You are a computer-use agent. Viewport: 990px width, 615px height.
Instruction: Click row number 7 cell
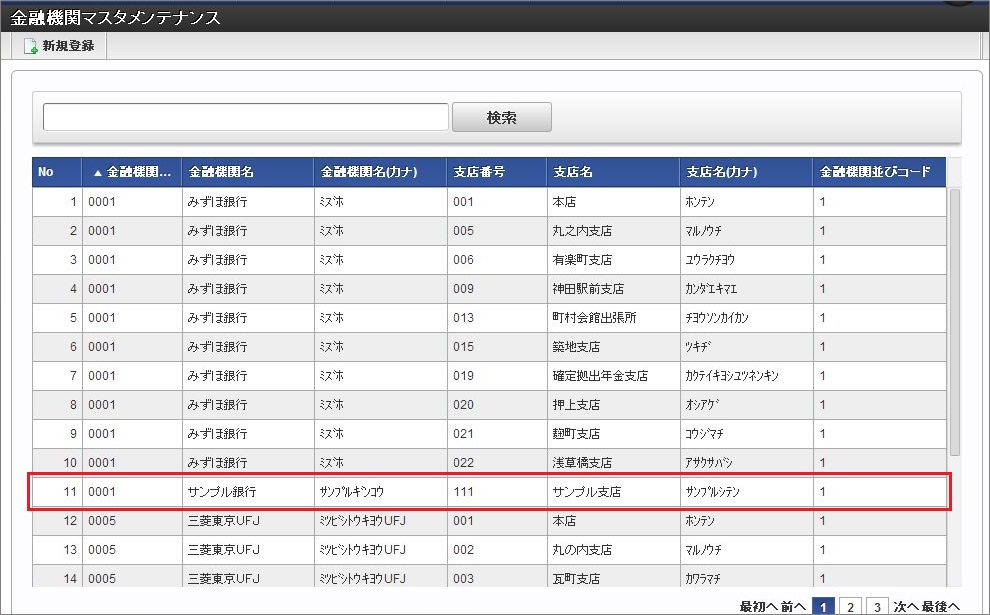[x=57, y=376]
